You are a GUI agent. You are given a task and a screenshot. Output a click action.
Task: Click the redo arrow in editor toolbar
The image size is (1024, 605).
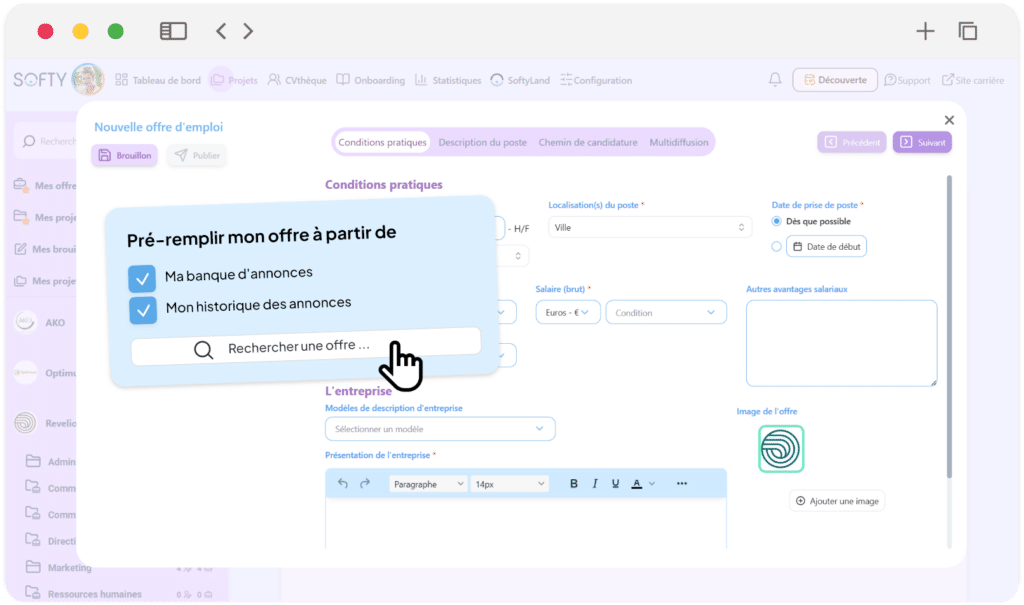(x=365, y=484)
